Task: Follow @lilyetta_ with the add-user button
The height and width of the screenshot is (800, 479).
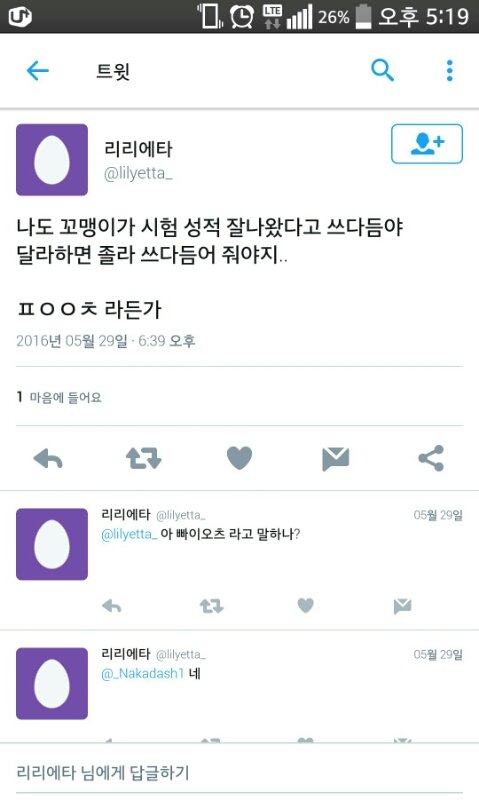Action: pos(427,144)
